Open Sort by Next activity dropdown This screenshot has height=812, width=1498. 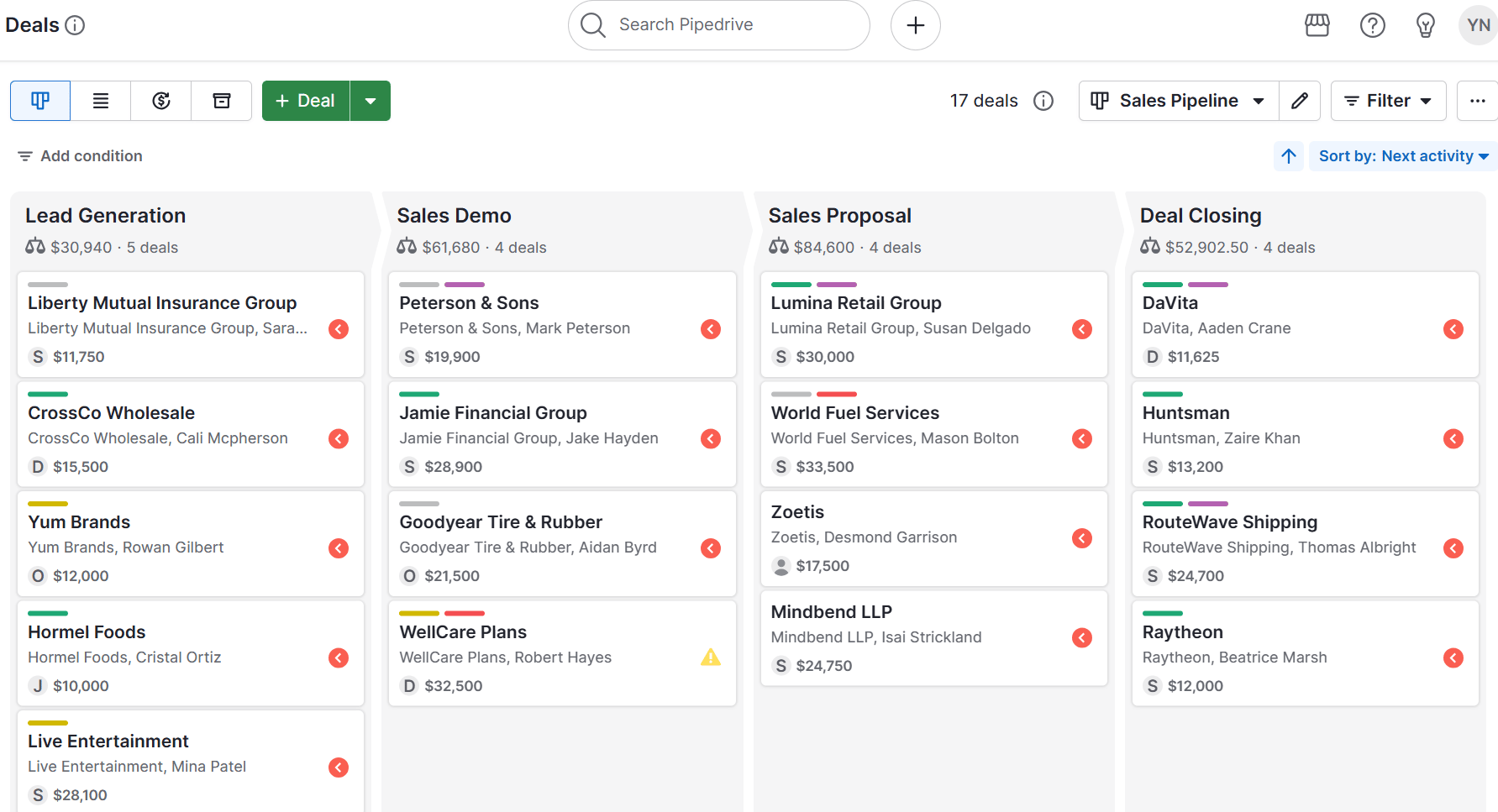[x=1403, y=156]
